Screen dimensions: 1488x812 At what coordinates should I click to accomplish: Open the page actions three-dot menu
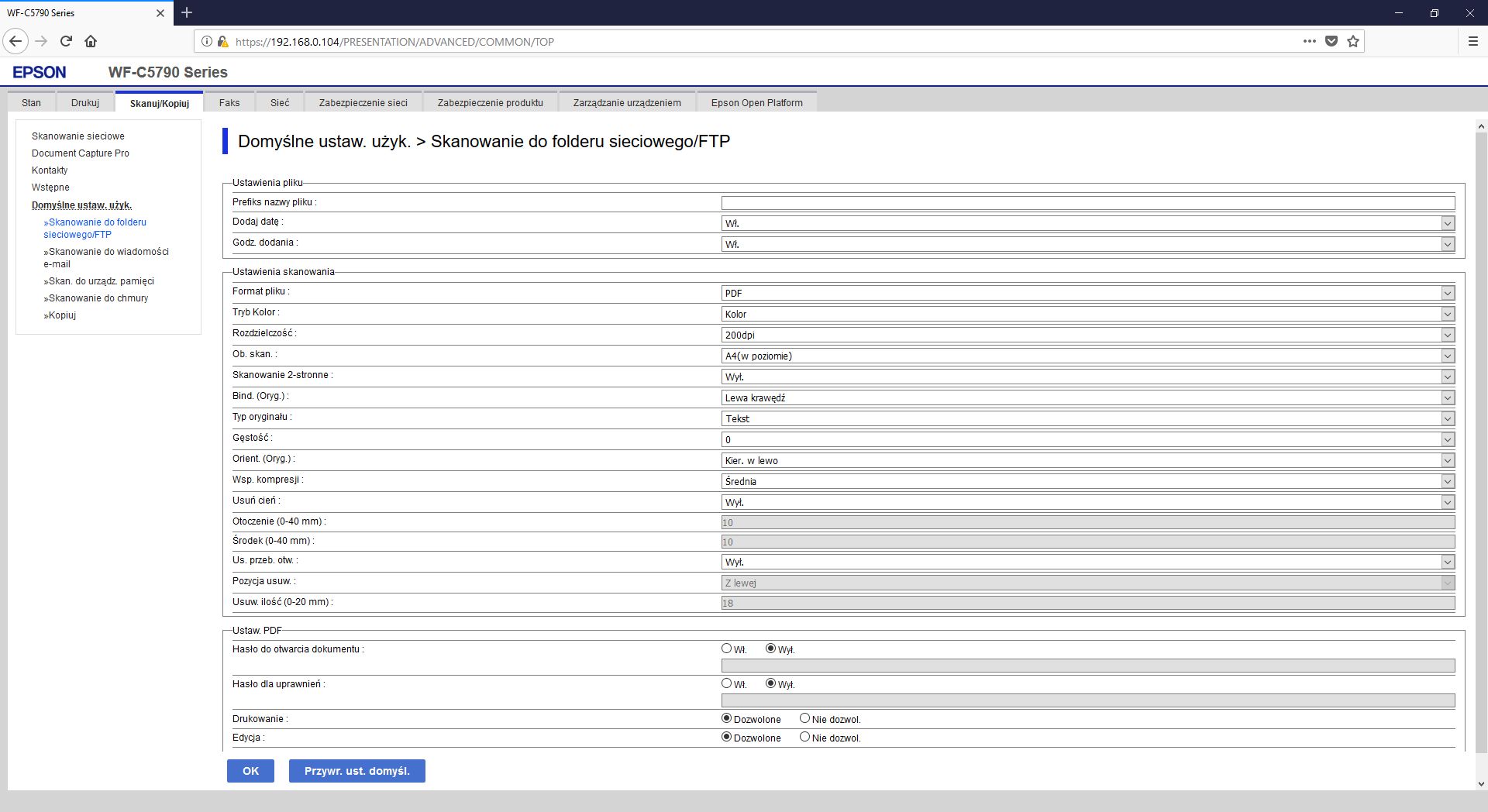click(x=1310, y=41)
